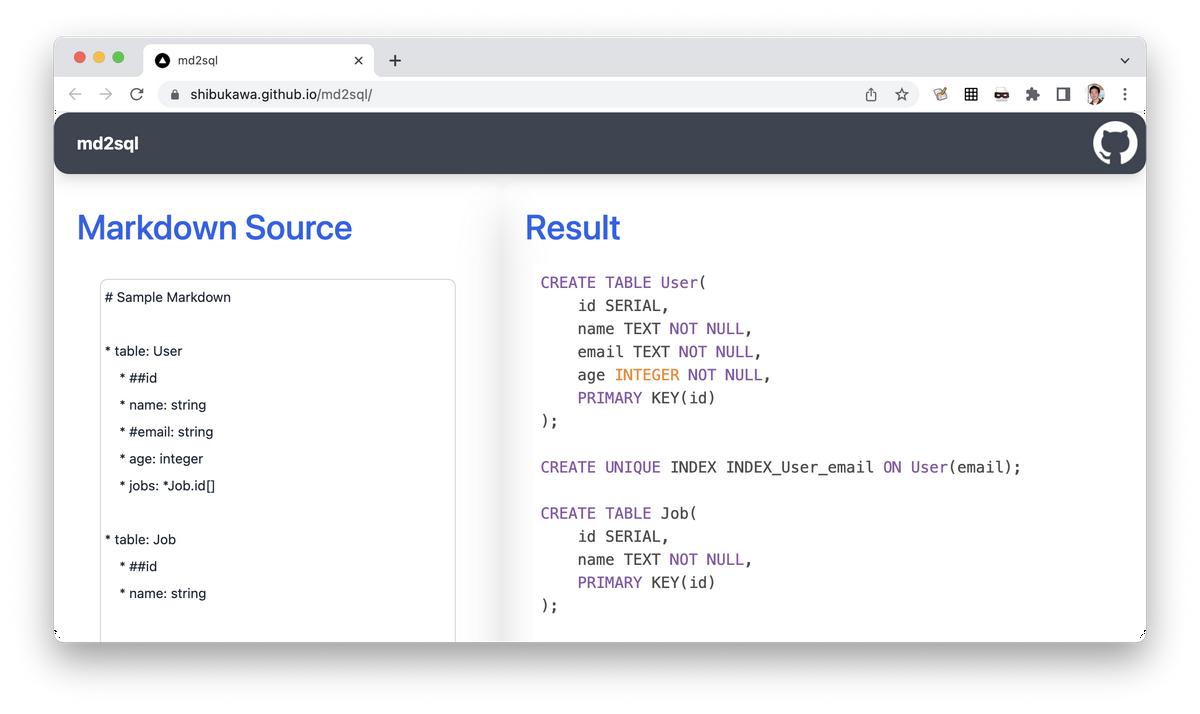Click the '* #email: string' line
Viewport: 1200px width, 714px height.
click(166, 432)
